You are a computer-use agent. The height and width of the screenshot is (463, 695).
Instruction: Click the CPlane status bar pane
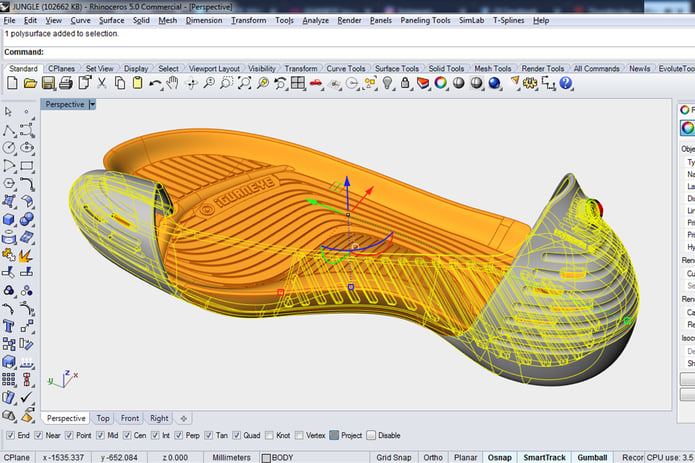pyautogui.click(x=17, y=457)
